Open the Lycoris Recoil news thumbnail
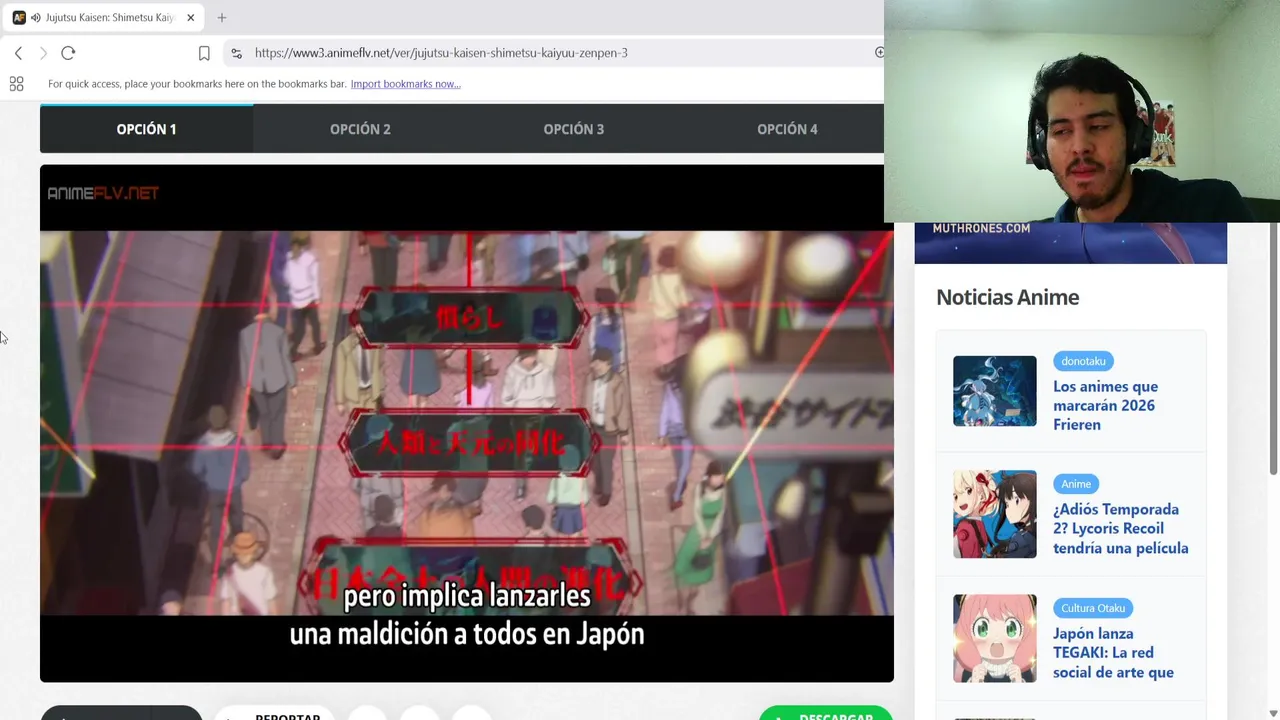This screenshot has height=720, width=1280. (994, 514)
